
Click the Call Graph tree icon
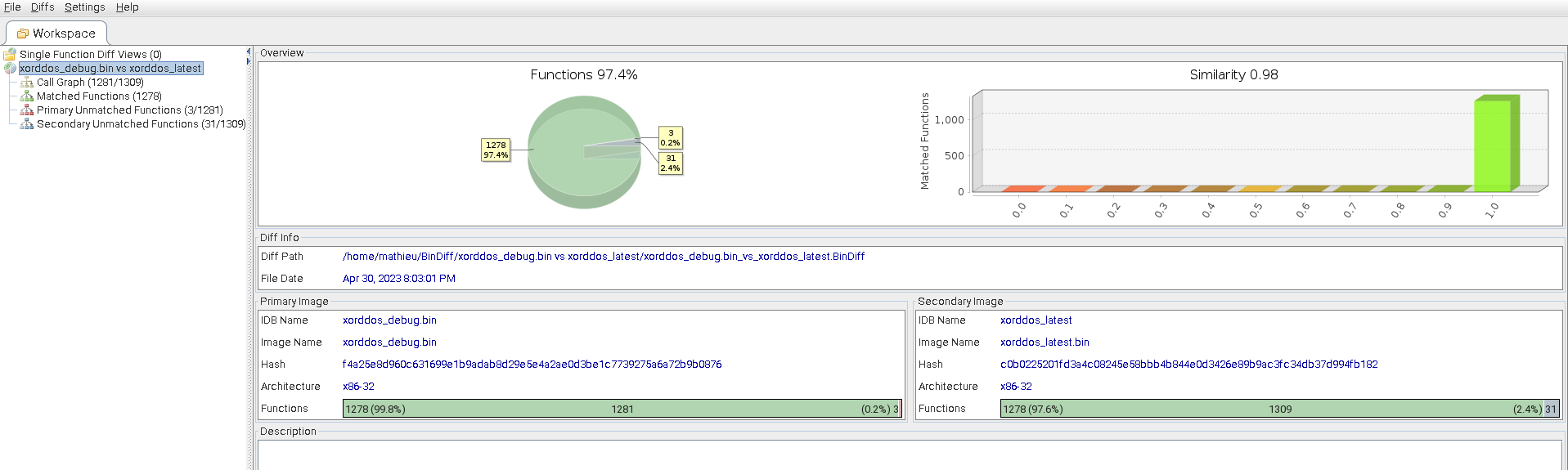click(x=27, y=83)
